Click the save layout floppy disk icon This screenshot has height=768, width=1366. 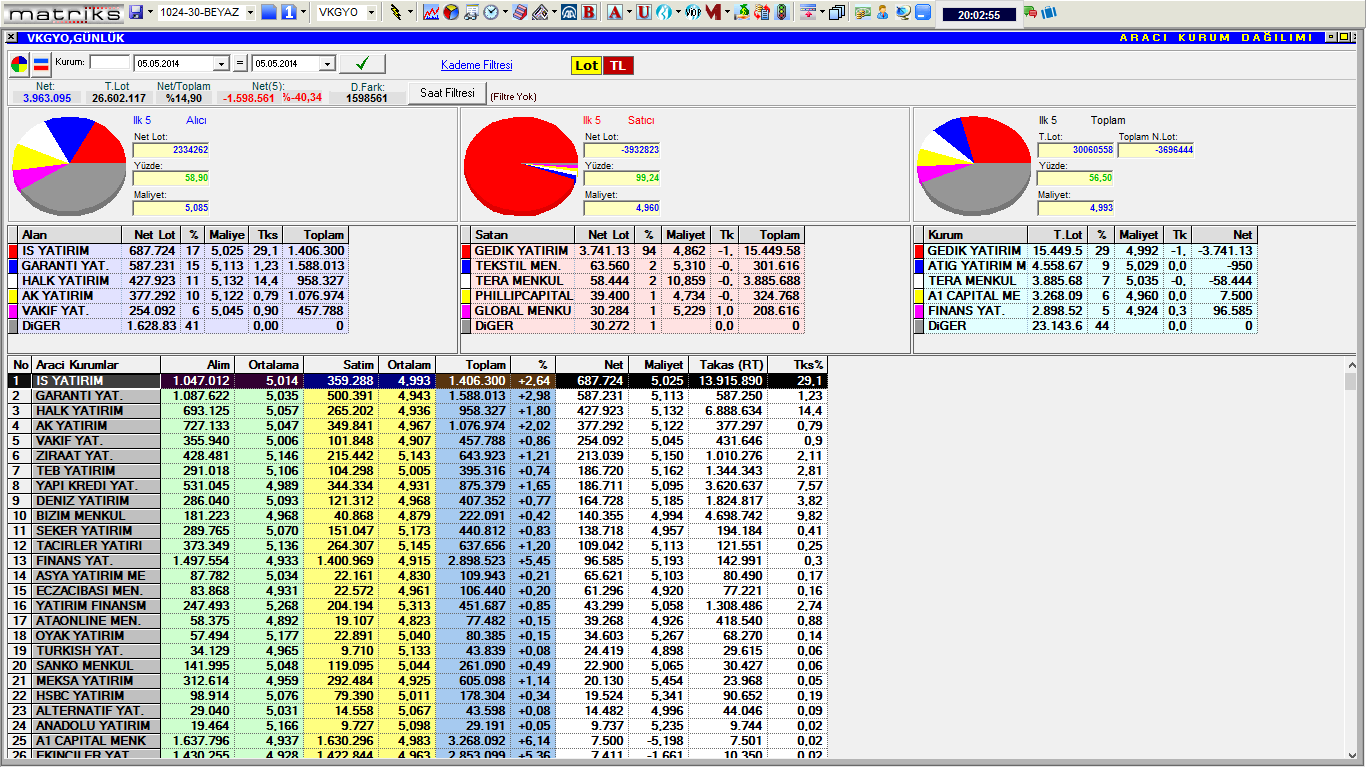(136, 12)
